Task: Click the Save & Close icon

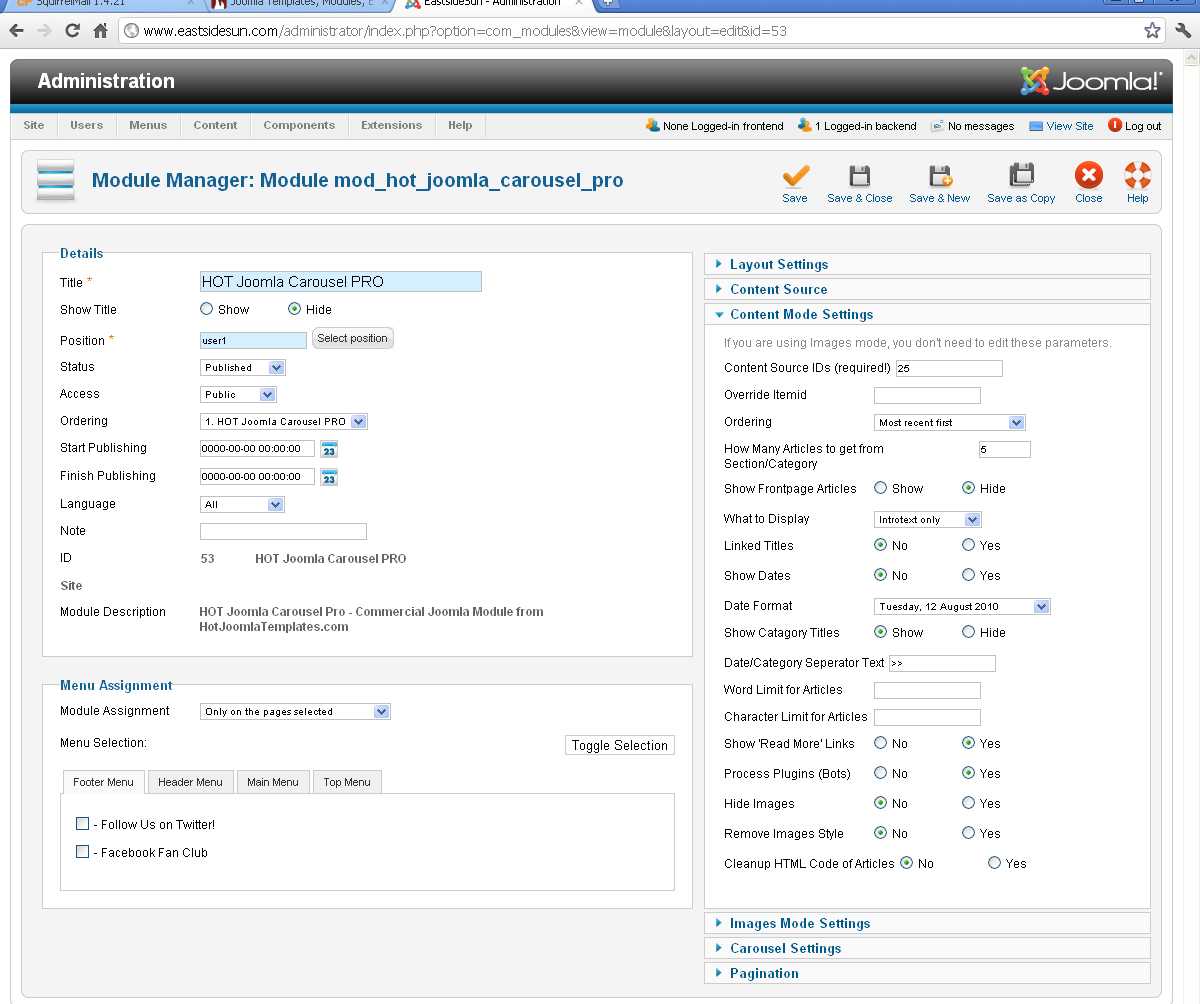Action: pyautogui.click(x=859, y=176)
